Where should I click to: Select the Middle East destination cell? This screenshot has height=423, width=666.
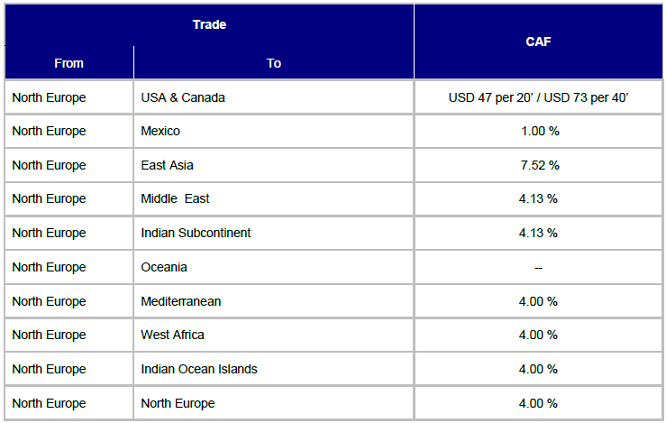click(274, 199)
